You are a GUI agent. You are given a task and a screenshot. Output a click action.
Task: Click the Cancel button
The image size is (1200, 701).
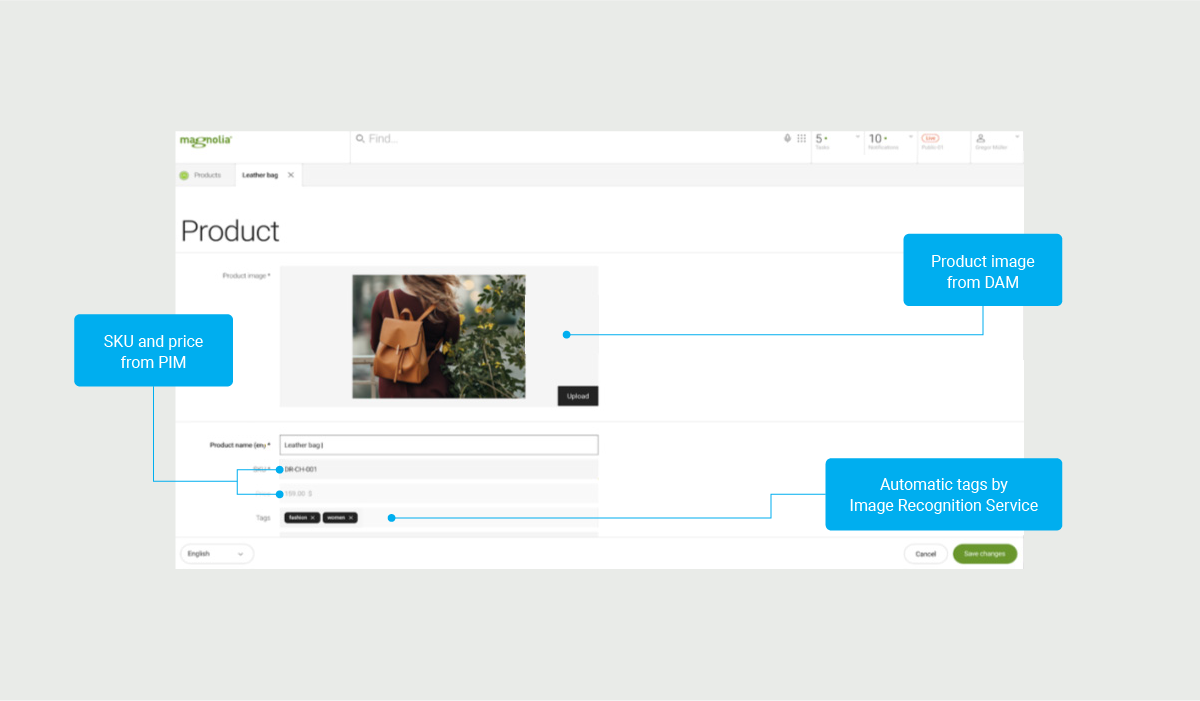[925, 553]
